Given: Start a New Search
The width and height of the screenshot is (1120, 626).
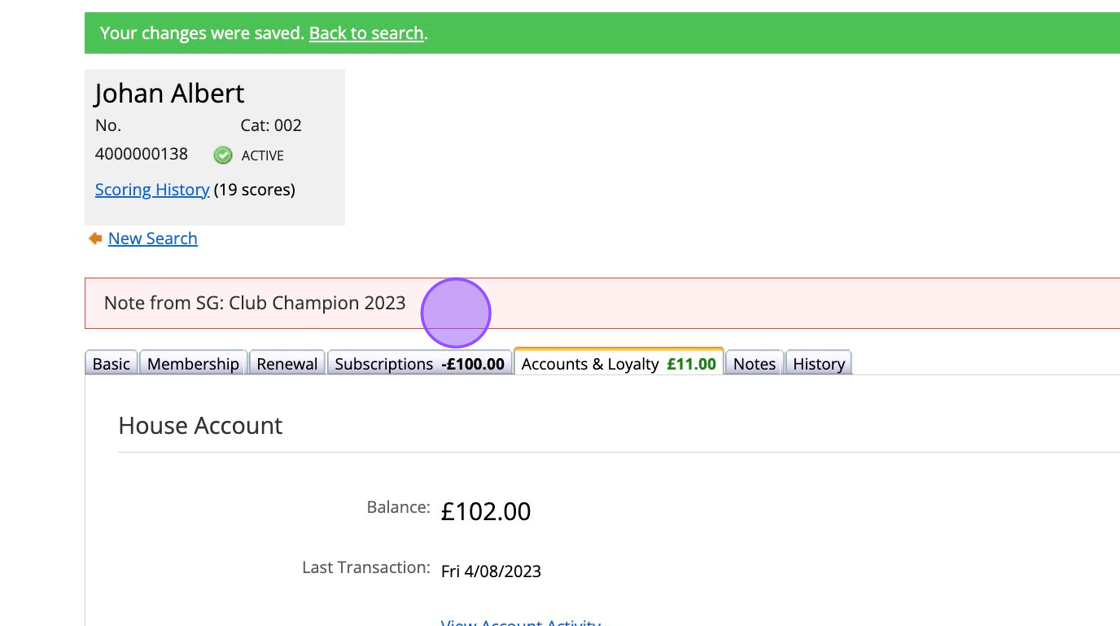Looking at the screenshot, I should 153,238.
